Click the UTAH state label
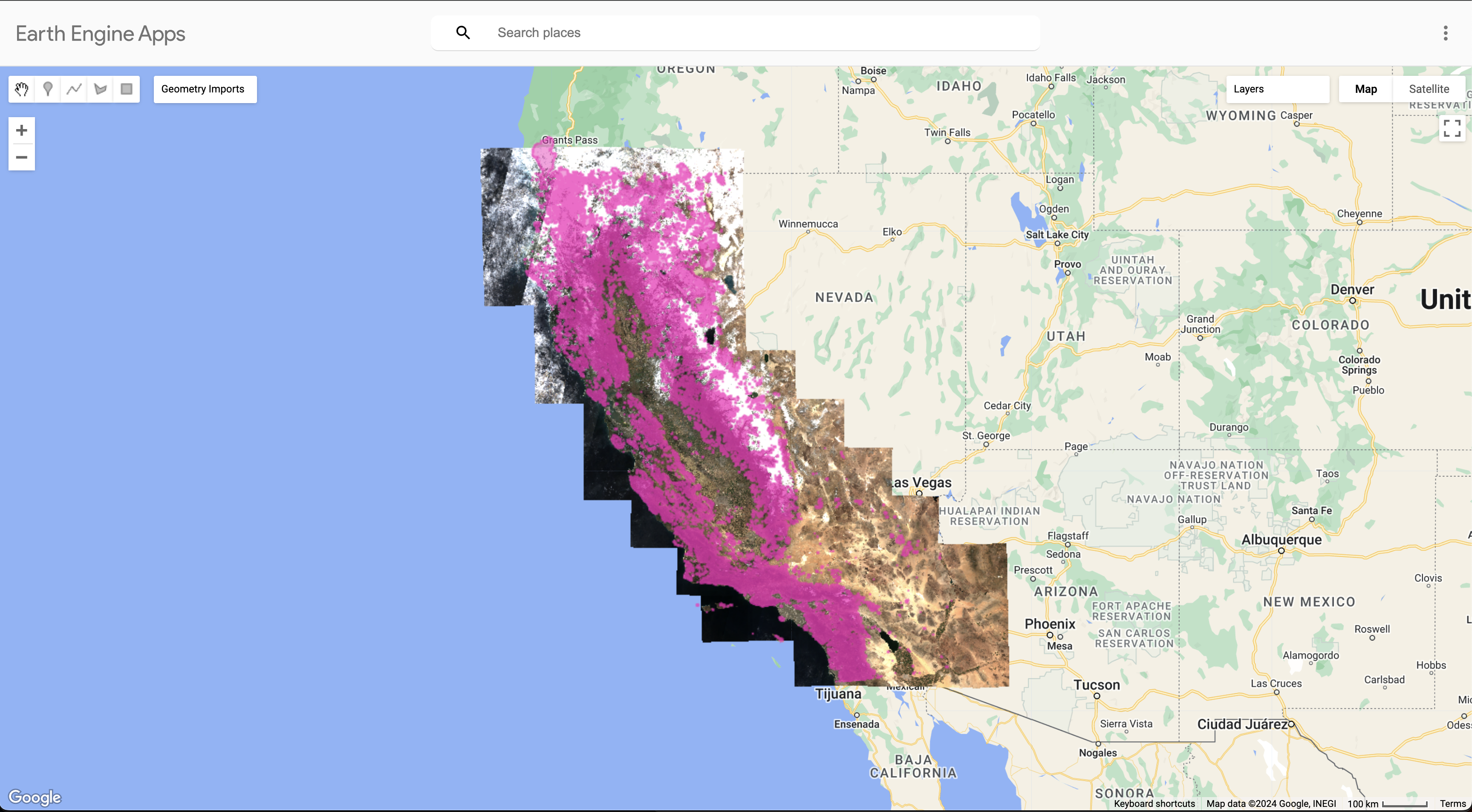The width and height of the screenshot is (1472, 812). click(1066, 336)
